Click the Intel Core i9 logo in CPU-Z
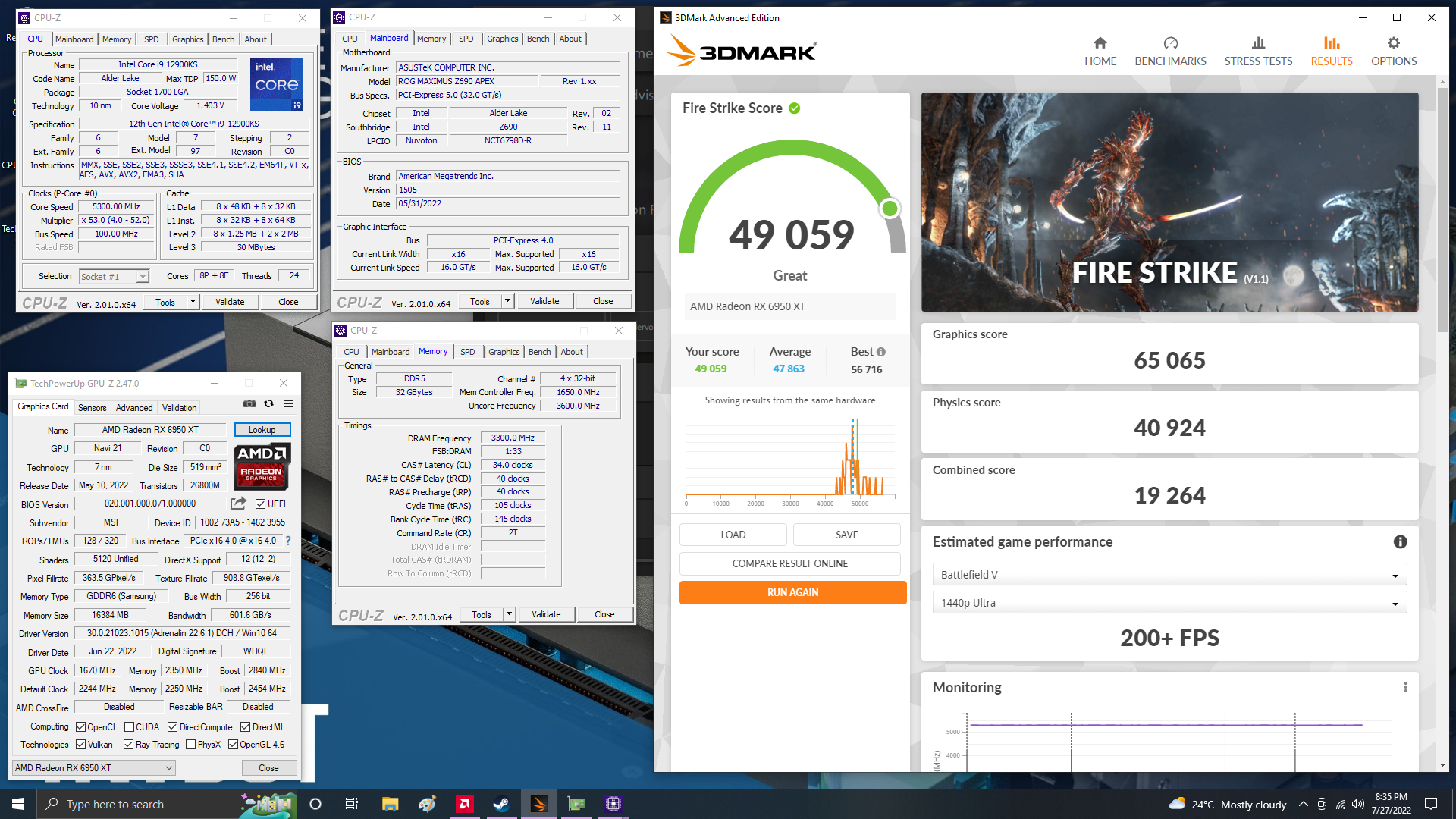The height and width of the screenshot is (819, 1456). pyautogui.click(x=277, y=85)
